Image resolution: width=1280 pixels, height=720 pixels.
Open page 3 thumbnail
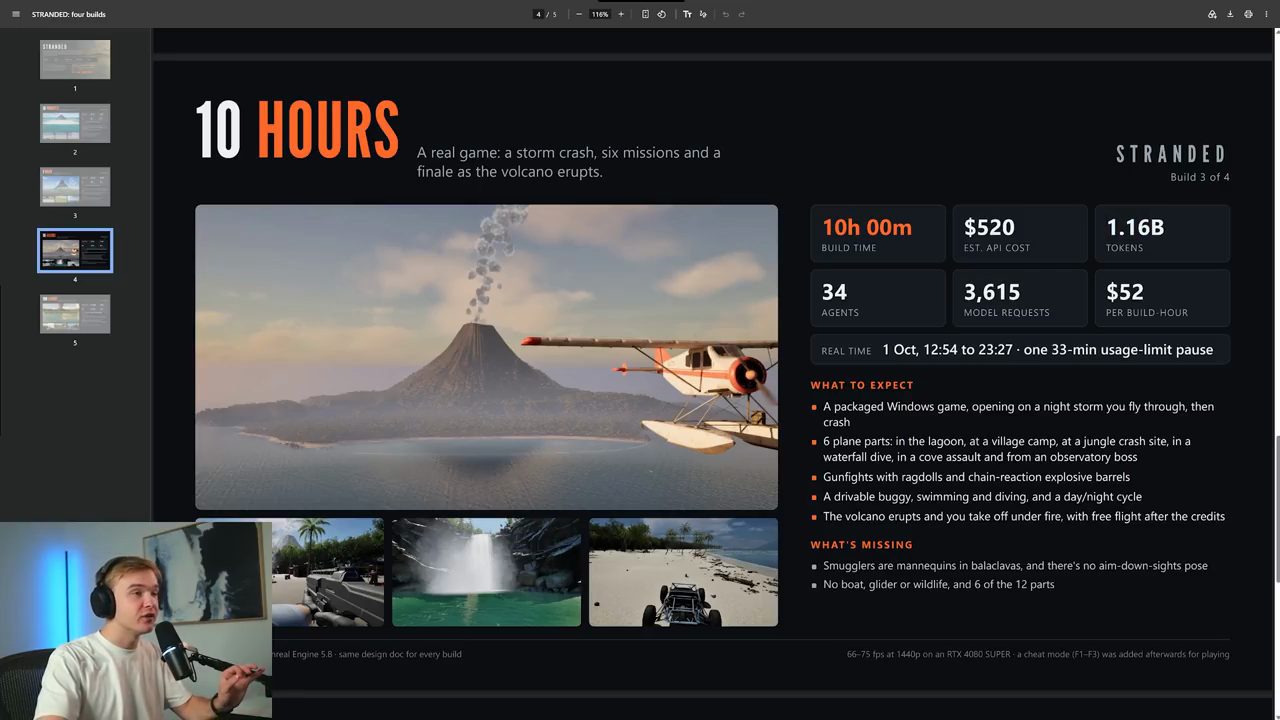click(75, 187)
